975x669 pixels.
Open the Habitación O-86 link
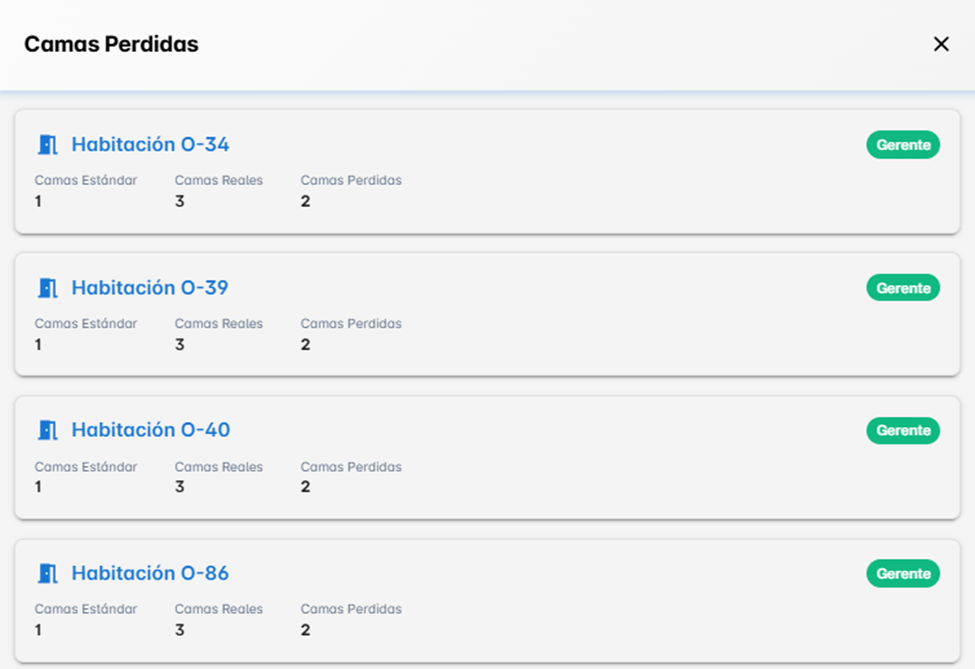150,573
